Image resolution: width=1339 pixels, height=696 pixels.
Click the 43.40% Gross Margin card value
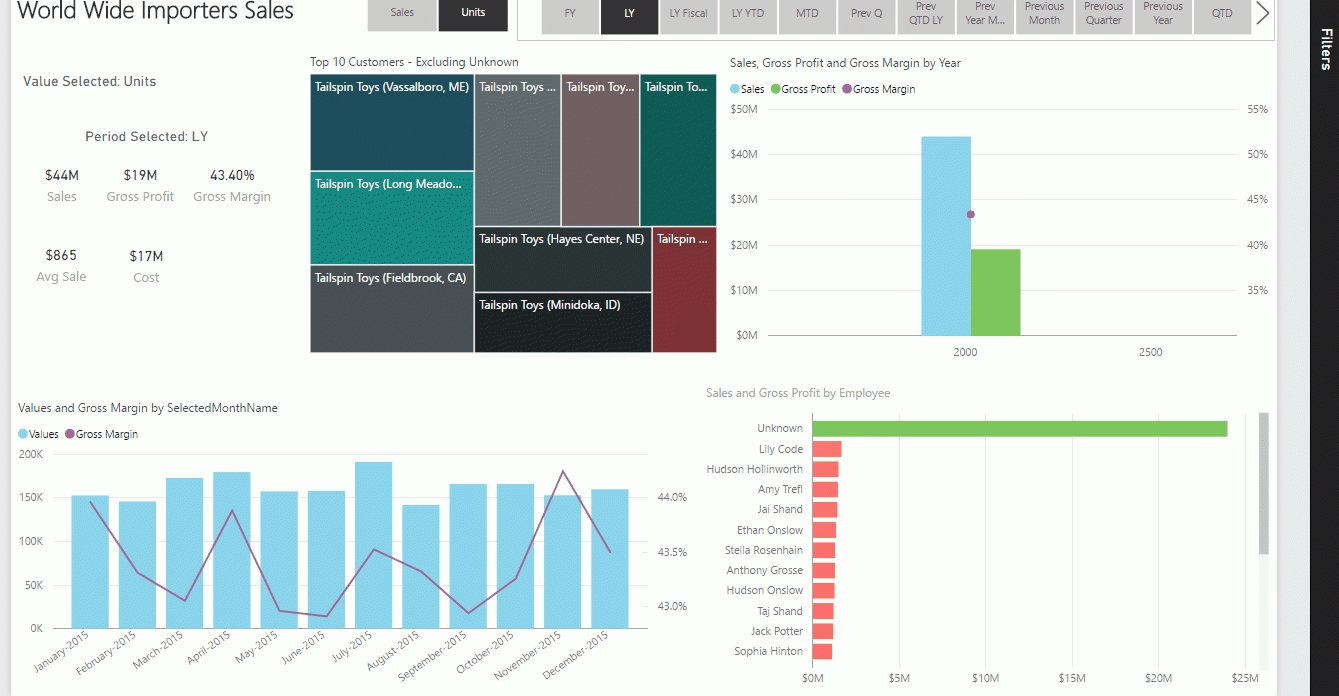(232, 175)
